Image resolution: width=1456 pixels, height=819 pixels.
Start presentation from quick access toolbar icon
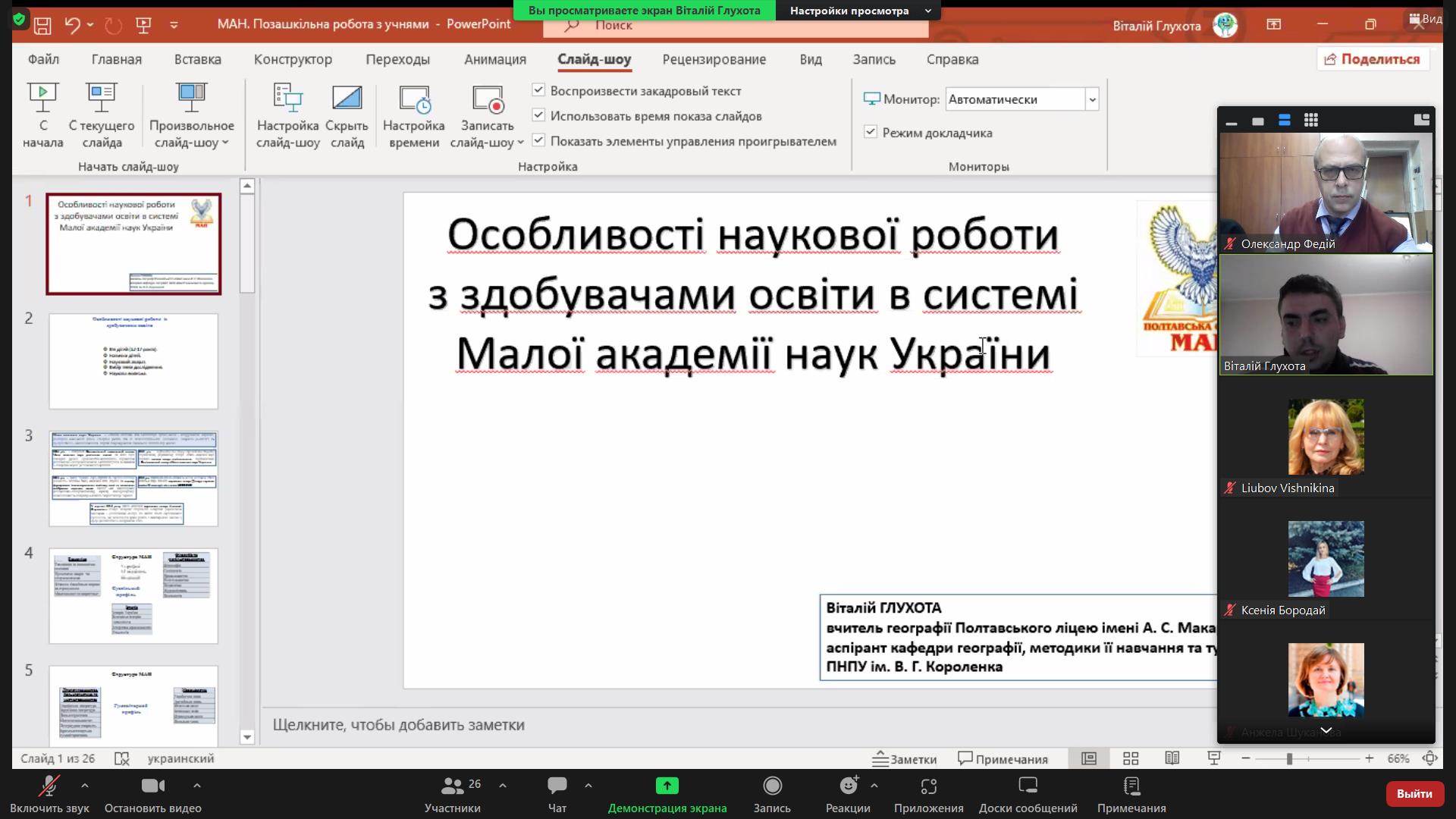point(143,25)
